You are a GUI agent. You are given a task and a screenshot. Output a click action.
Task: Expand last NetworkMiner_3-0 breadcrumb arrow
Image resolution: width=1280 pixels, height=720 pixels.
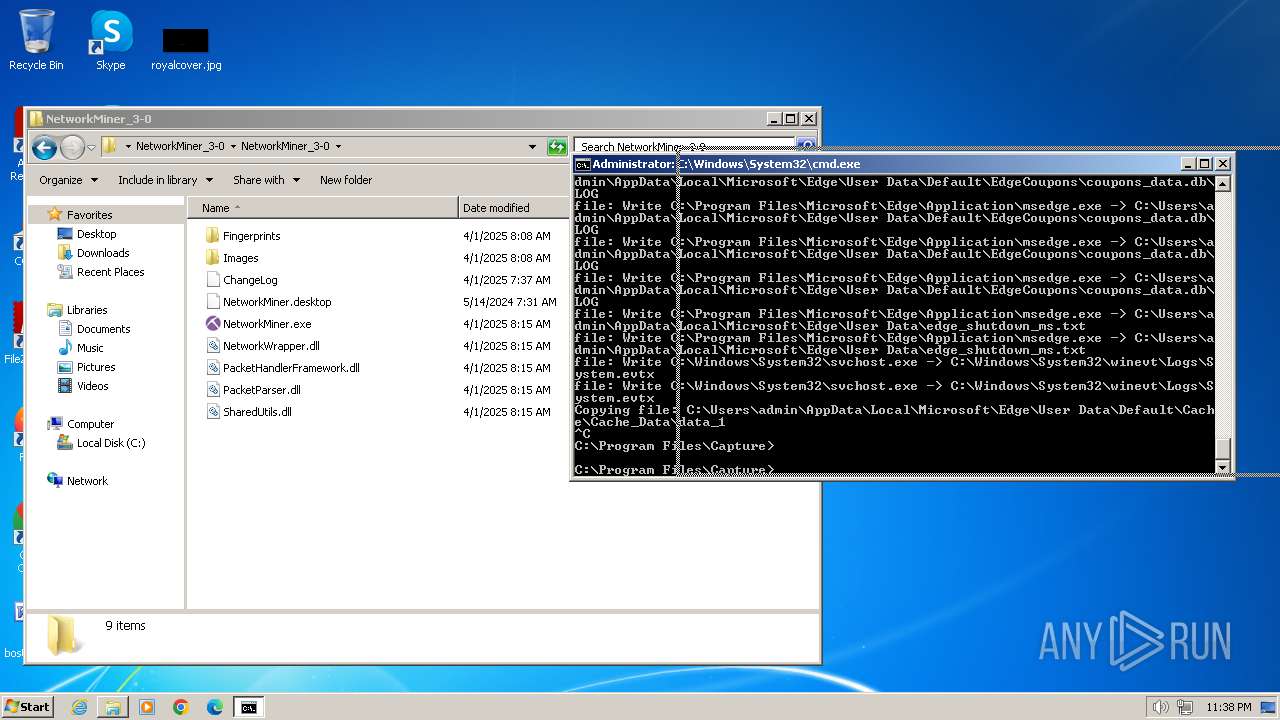pyautogui.click(x=338, y=147)
